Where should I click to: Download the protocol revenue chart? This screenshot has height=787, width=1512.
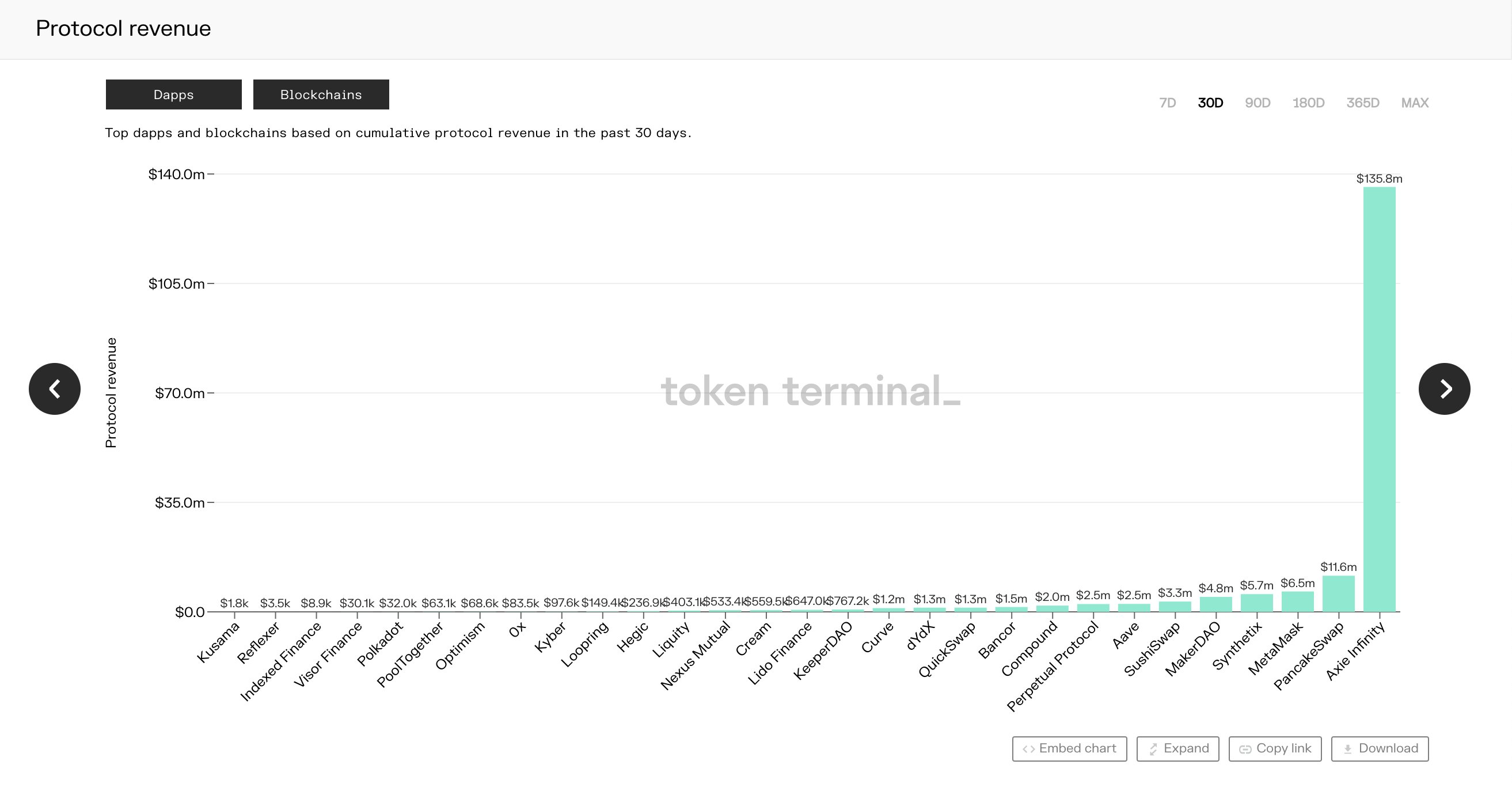click(1380, 749)
